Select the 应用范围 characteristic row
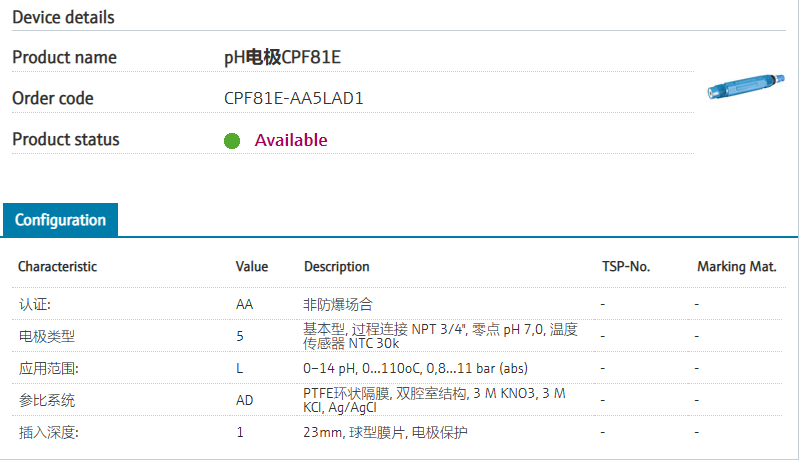This screenshot has height=460, width=800. 49,368
